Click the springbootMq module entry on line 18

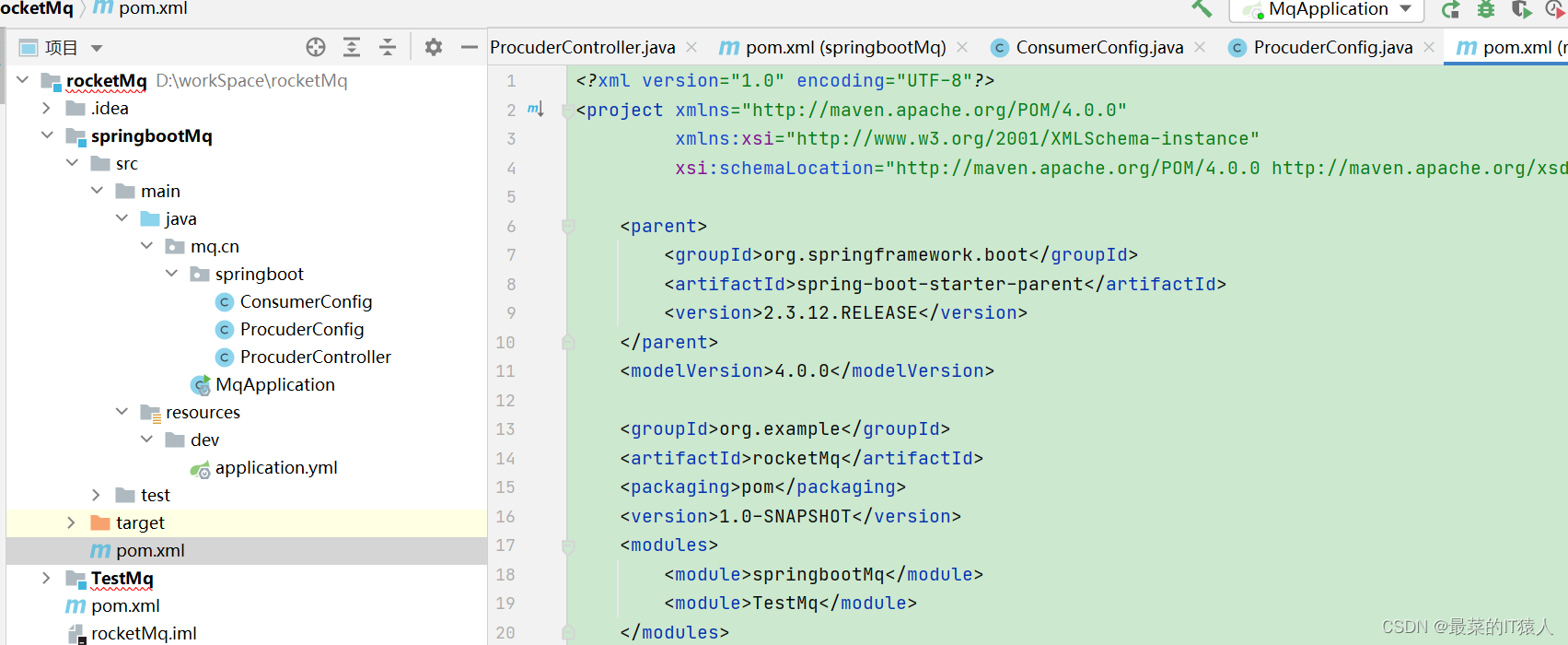[819, 574]
